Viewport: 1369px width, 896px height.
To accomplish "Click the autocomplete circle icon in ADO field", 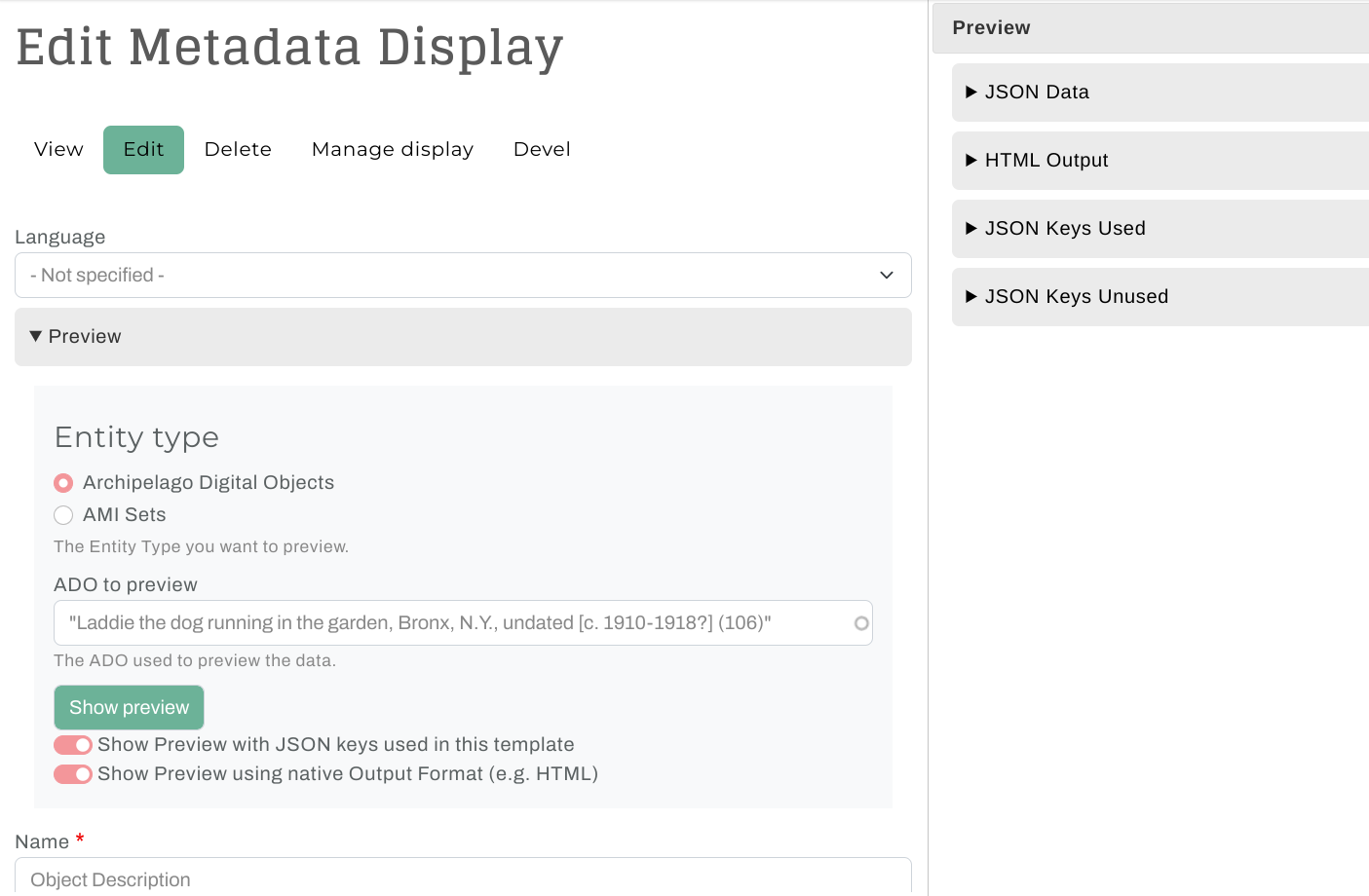I will (861, 623).
